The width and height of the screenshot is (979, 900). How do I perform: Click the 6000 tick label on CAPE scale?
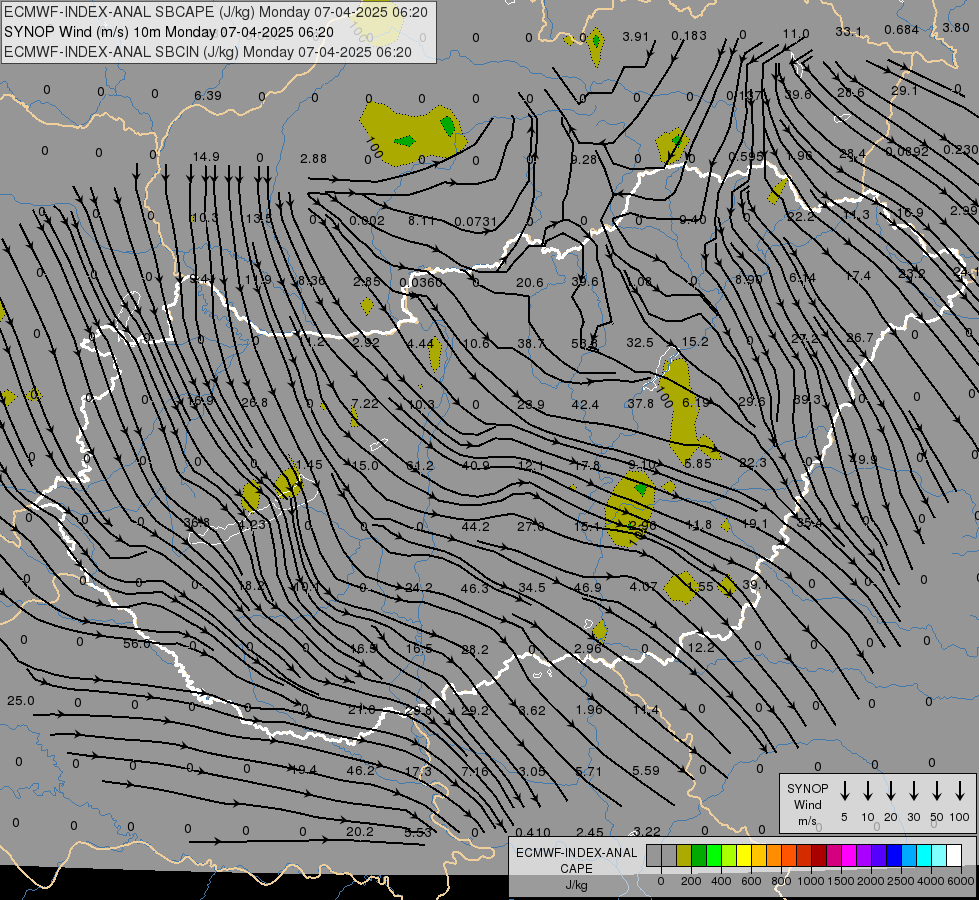pos(959,881)
